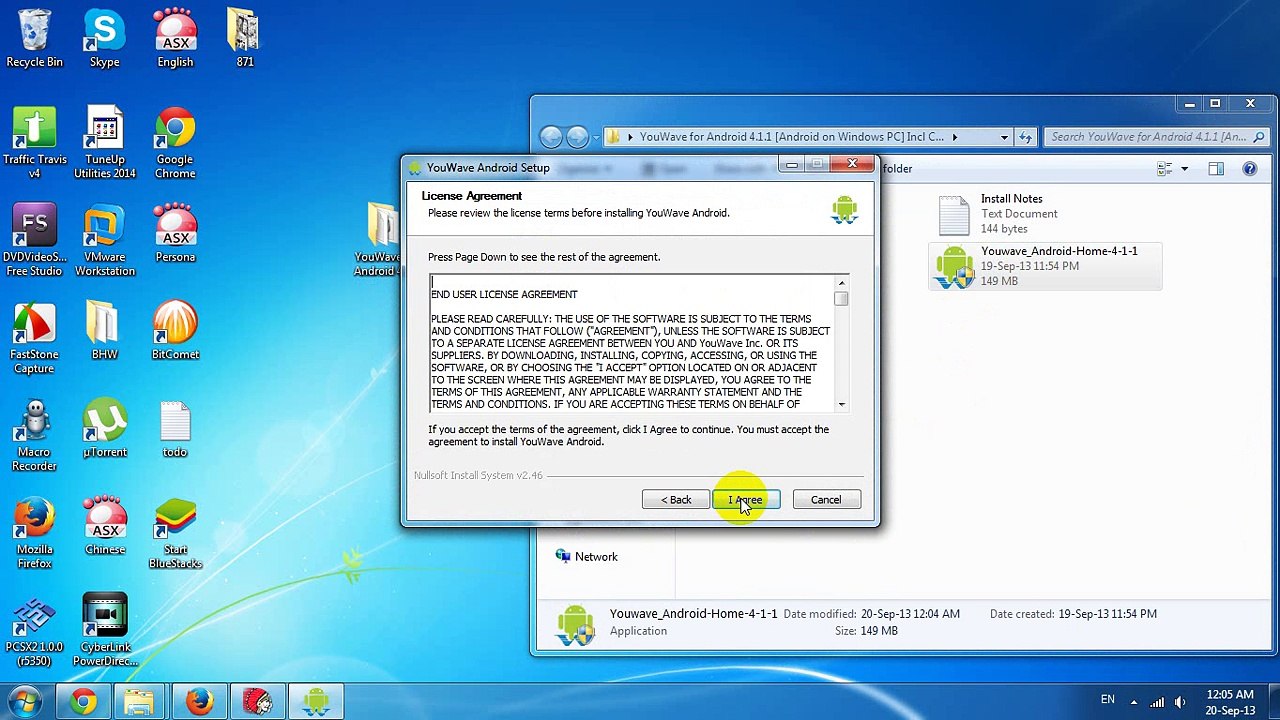Screen dimensions: 1280x720
Task: Launch FastStone Capture desktop icon
Action: point(34,338)
